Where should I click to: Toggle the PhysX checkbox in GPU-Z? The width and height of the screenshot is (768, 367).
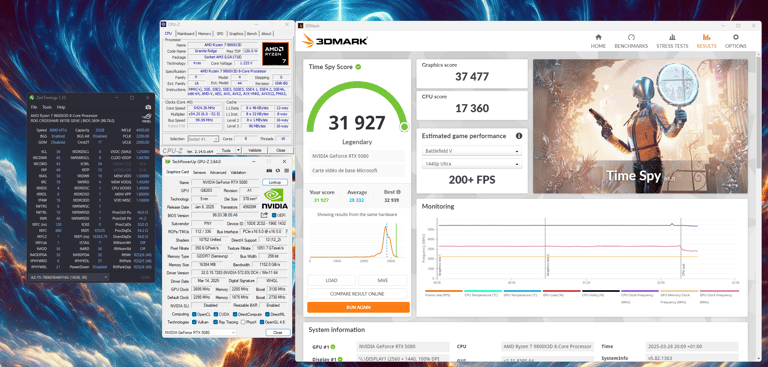tap(244, 322)
